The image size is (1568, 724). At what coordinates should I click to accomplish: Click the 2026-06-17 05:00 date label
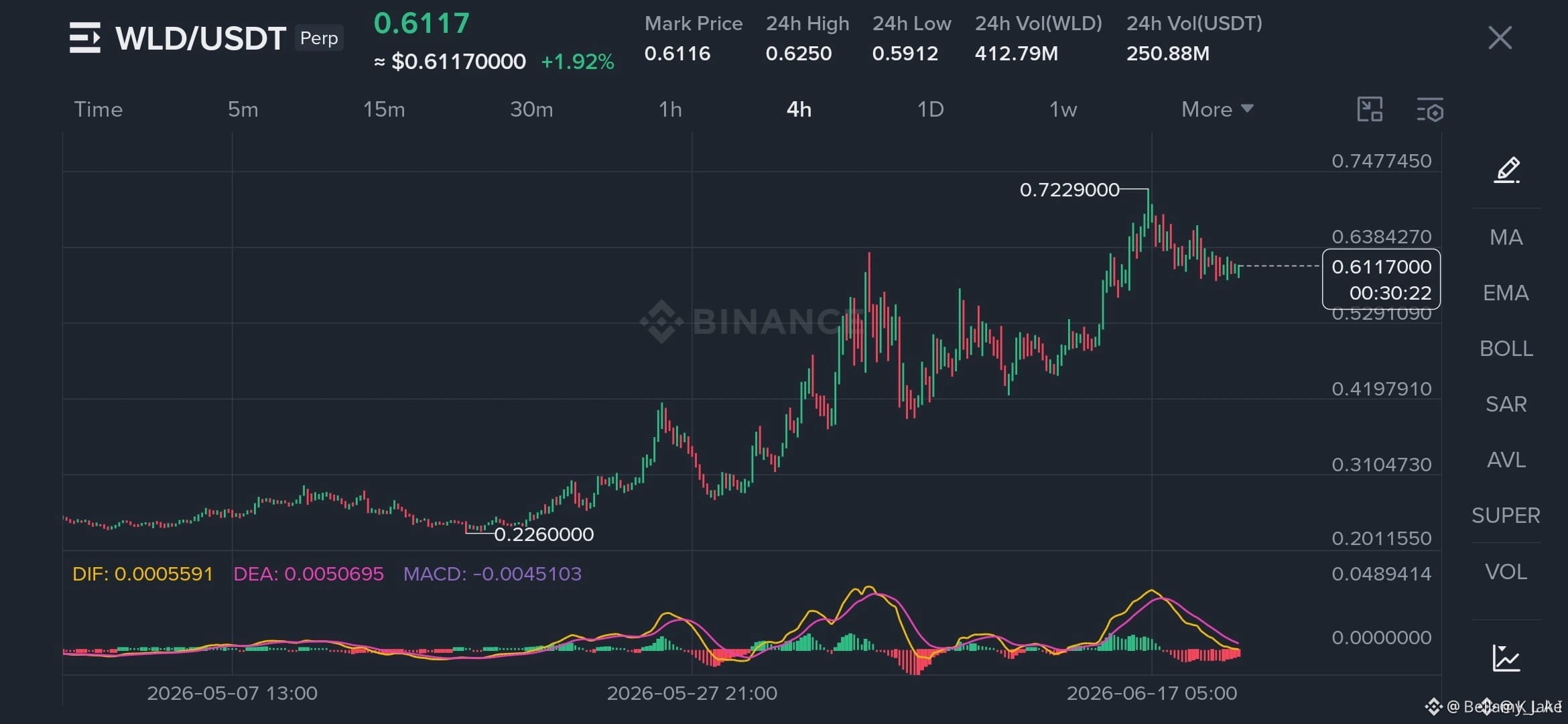click(1152, 693)
